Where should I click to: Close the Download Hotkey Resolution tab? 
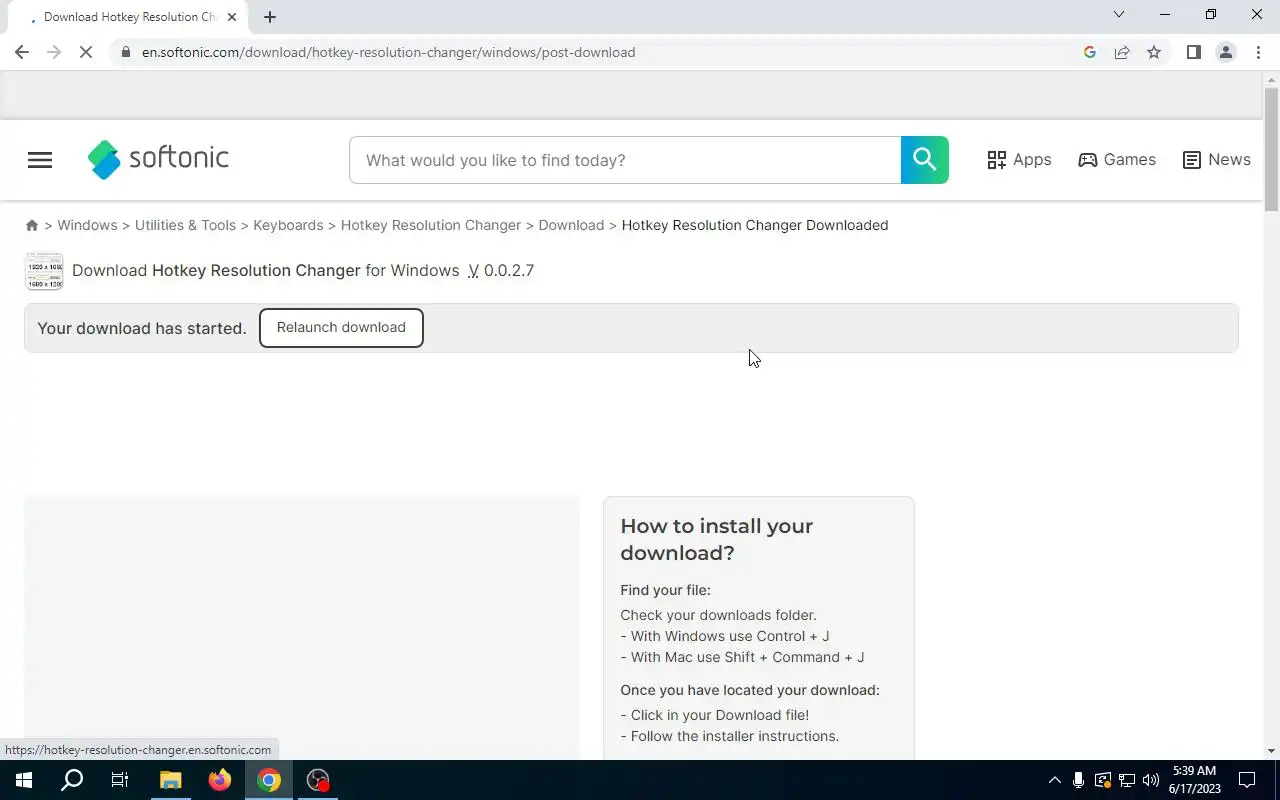232,17
